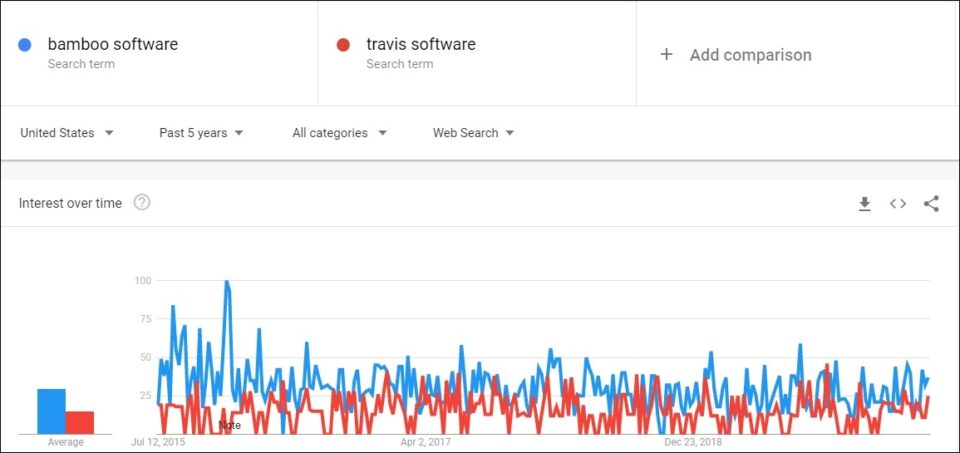Open the embed code icon
Image resolution: width=960 pixels, height=453 pixels.
[898, 204]
